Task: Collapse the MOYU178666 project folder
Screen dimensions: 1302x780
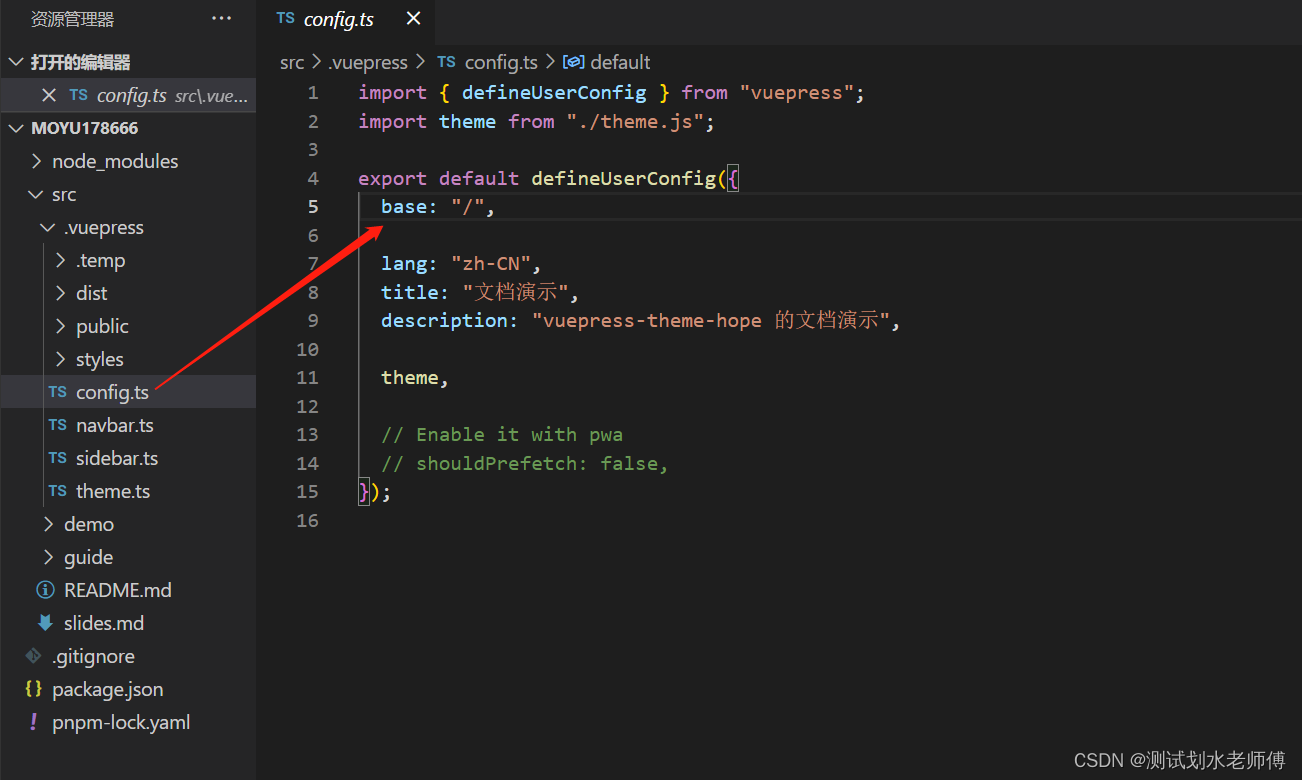Action: click(16, 128)
